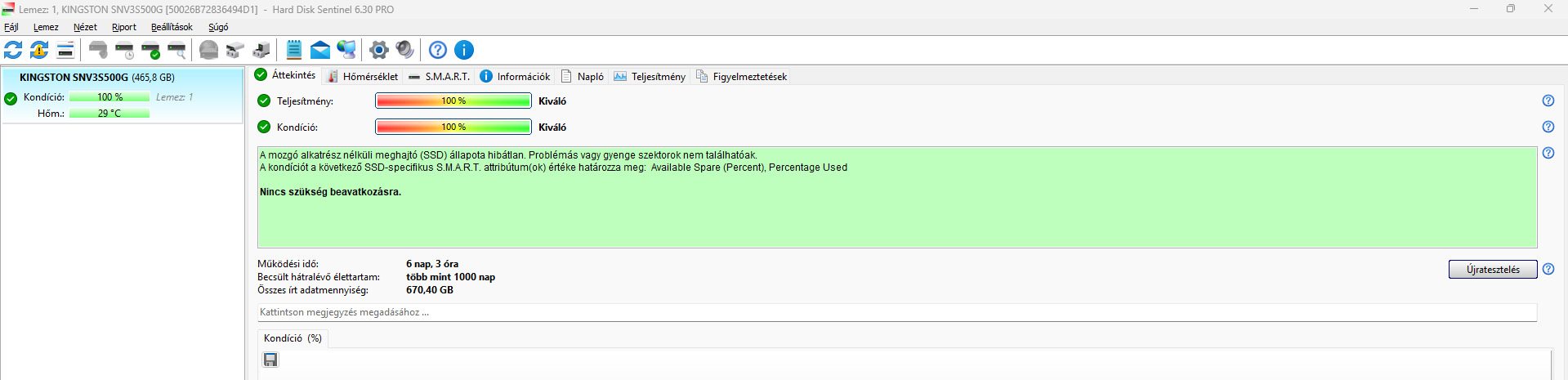
Task: Open the Súgó menu
Action: point(218,27)
